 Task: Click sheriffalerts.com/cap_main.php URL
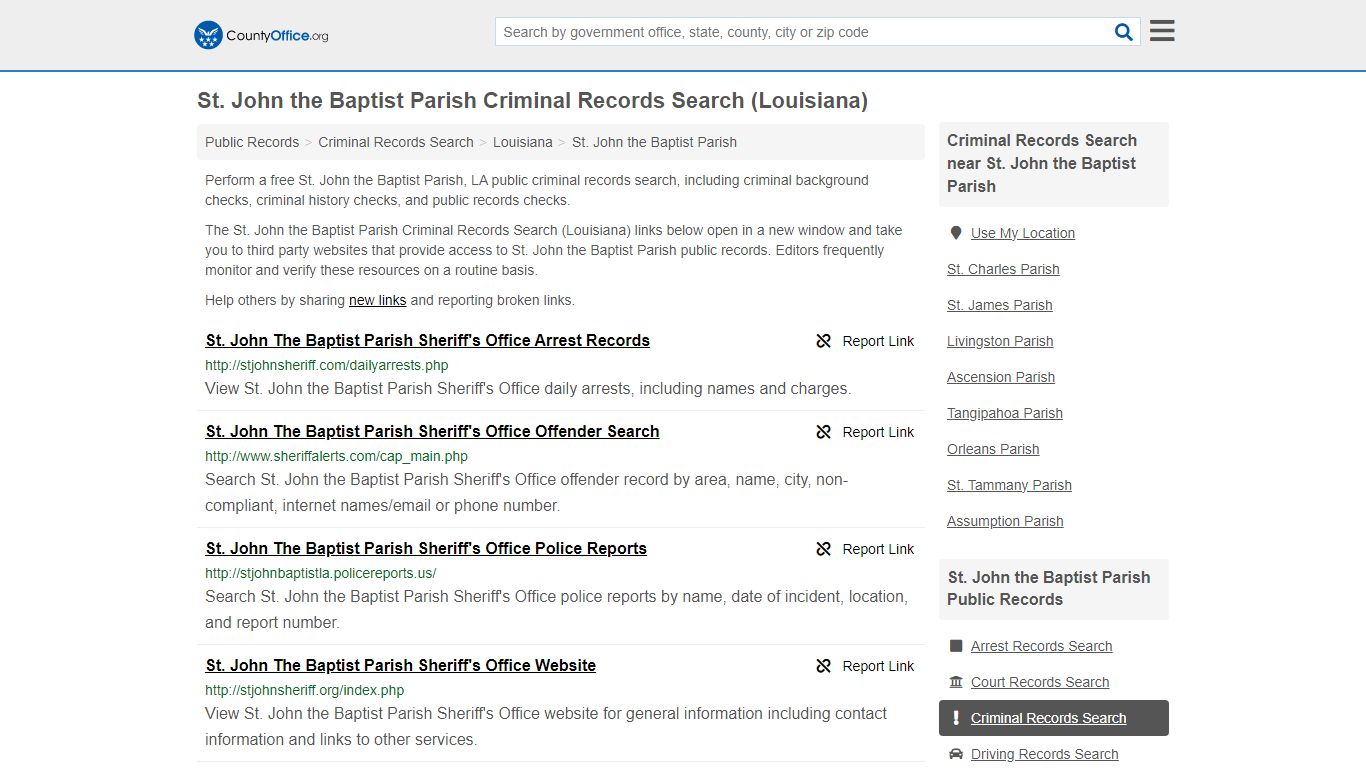point(337,456)
